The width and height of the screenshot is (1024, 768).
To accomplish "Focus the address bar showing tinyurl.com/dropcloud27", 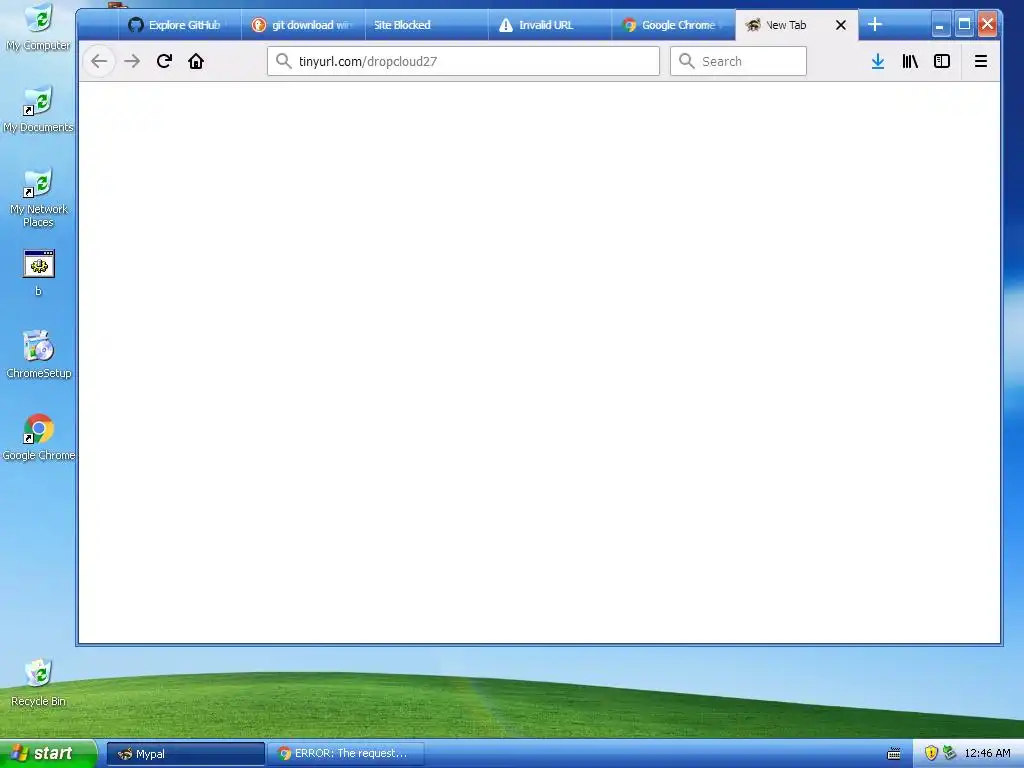I will [463, 61].
